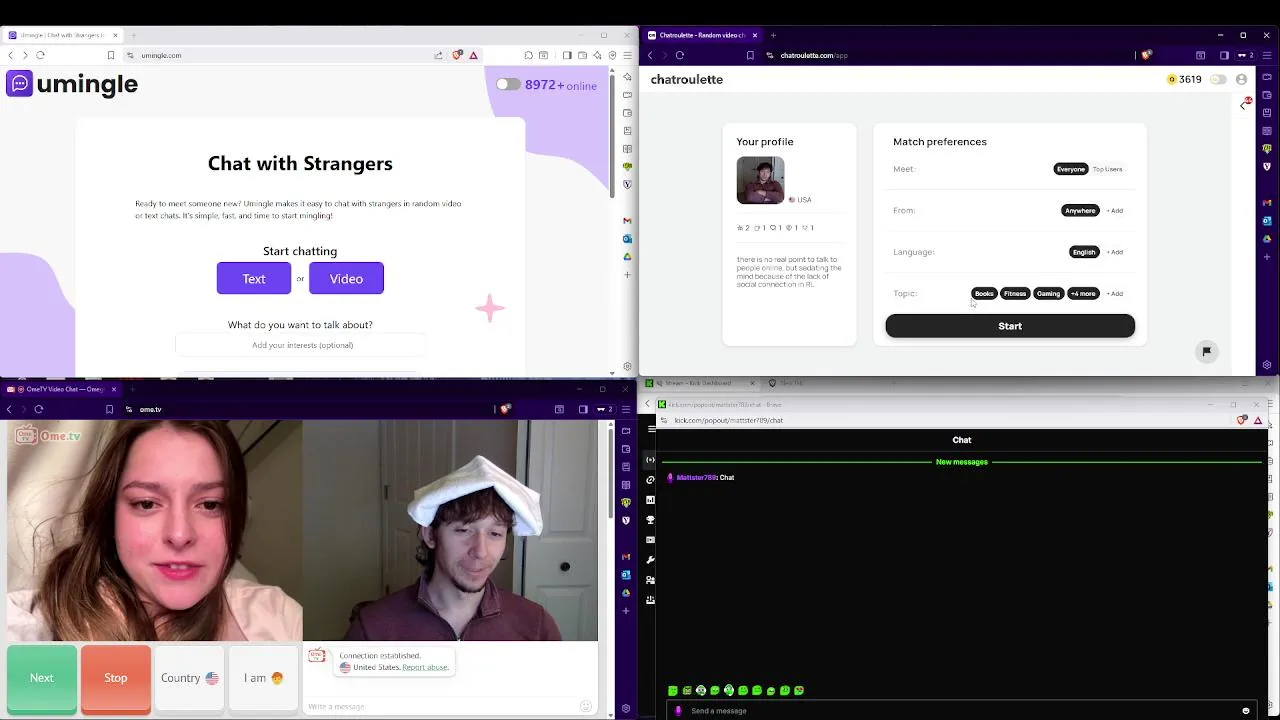Screen dimensions: 1280x720
Task: Add a location in From row
Action: coord(1115,211)
